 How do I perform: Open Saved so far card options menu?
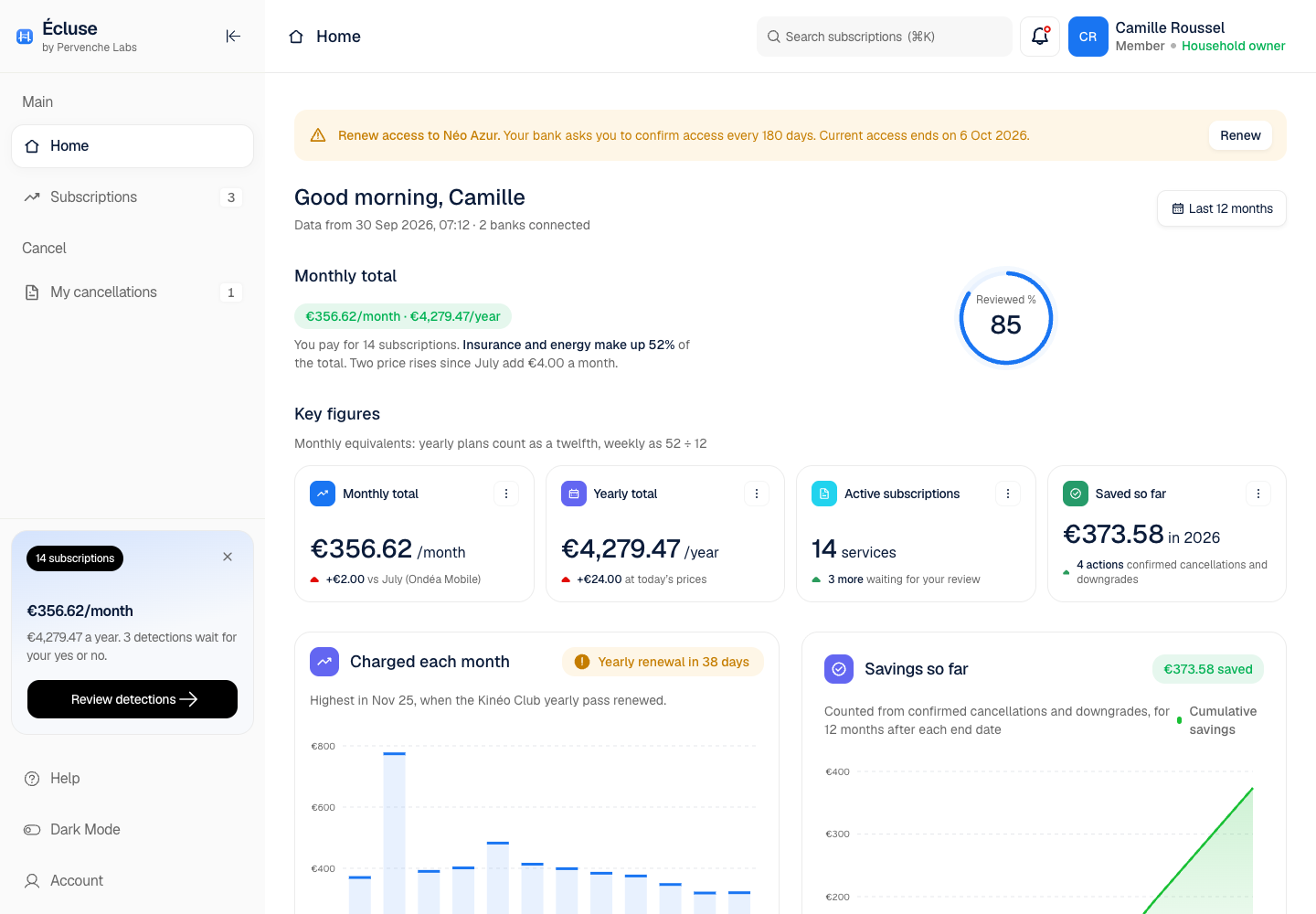(1258, 494)
